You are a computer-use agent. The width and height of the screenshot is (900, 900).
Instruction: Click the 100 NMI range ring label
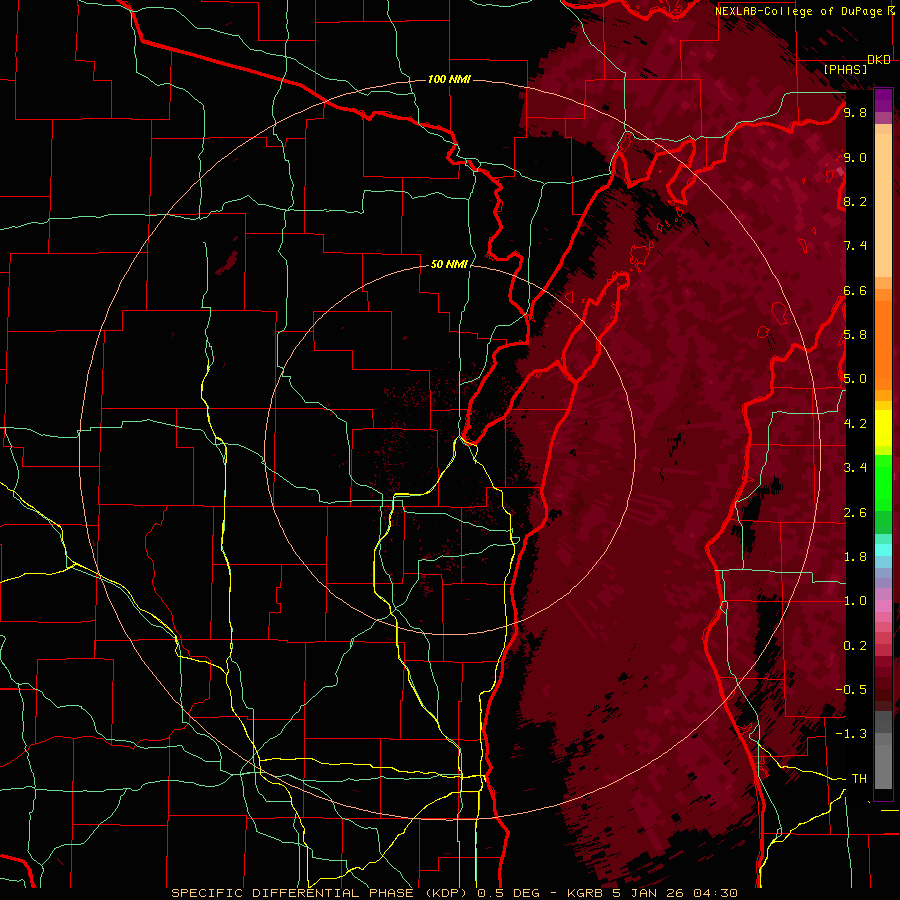point(449,79)
